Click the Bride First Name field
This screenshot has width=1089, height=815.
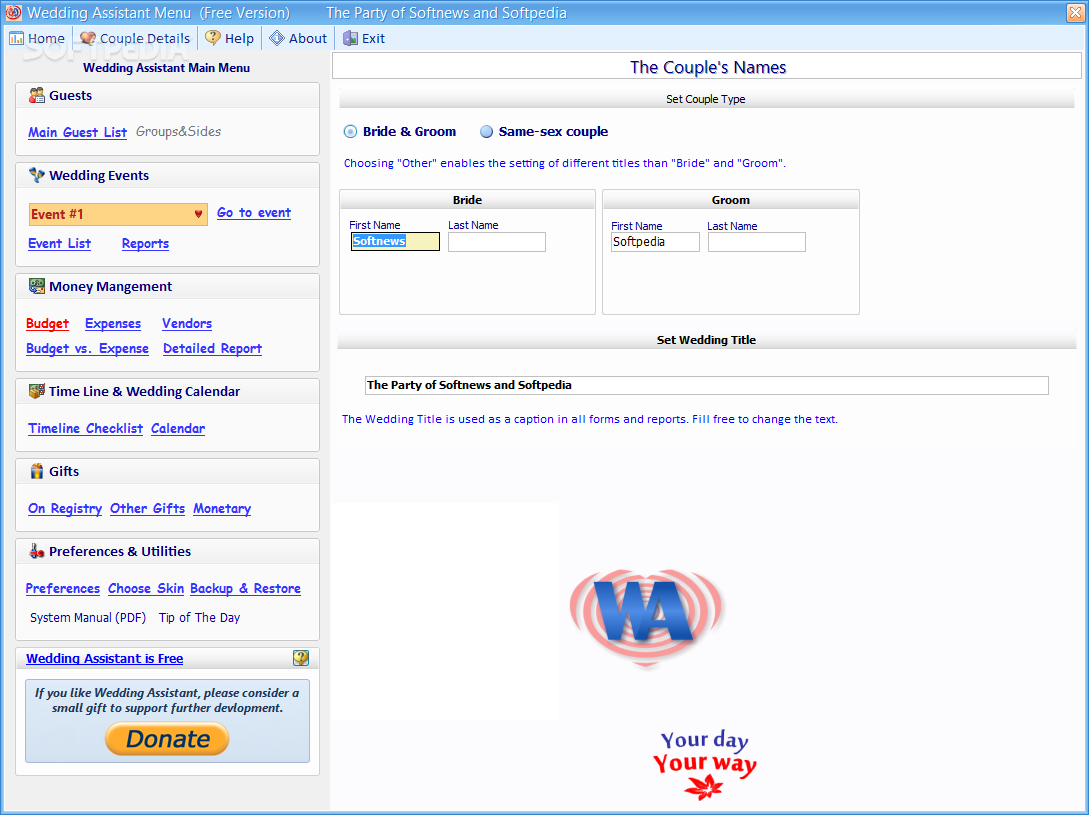tap(395, 241)
